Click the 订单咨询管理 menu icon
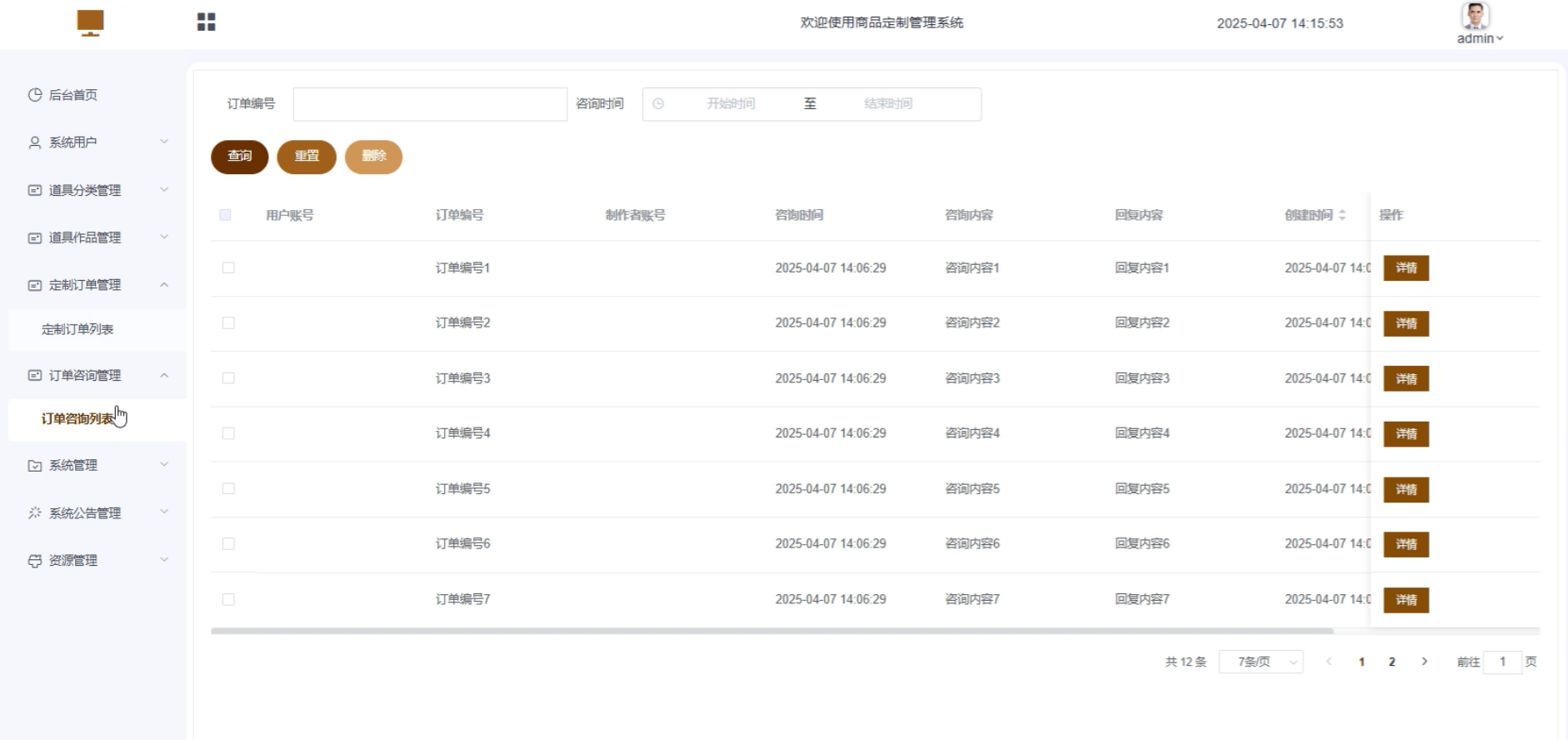The height and width of the screenshot is (740, 1568). tap(35, 375)
